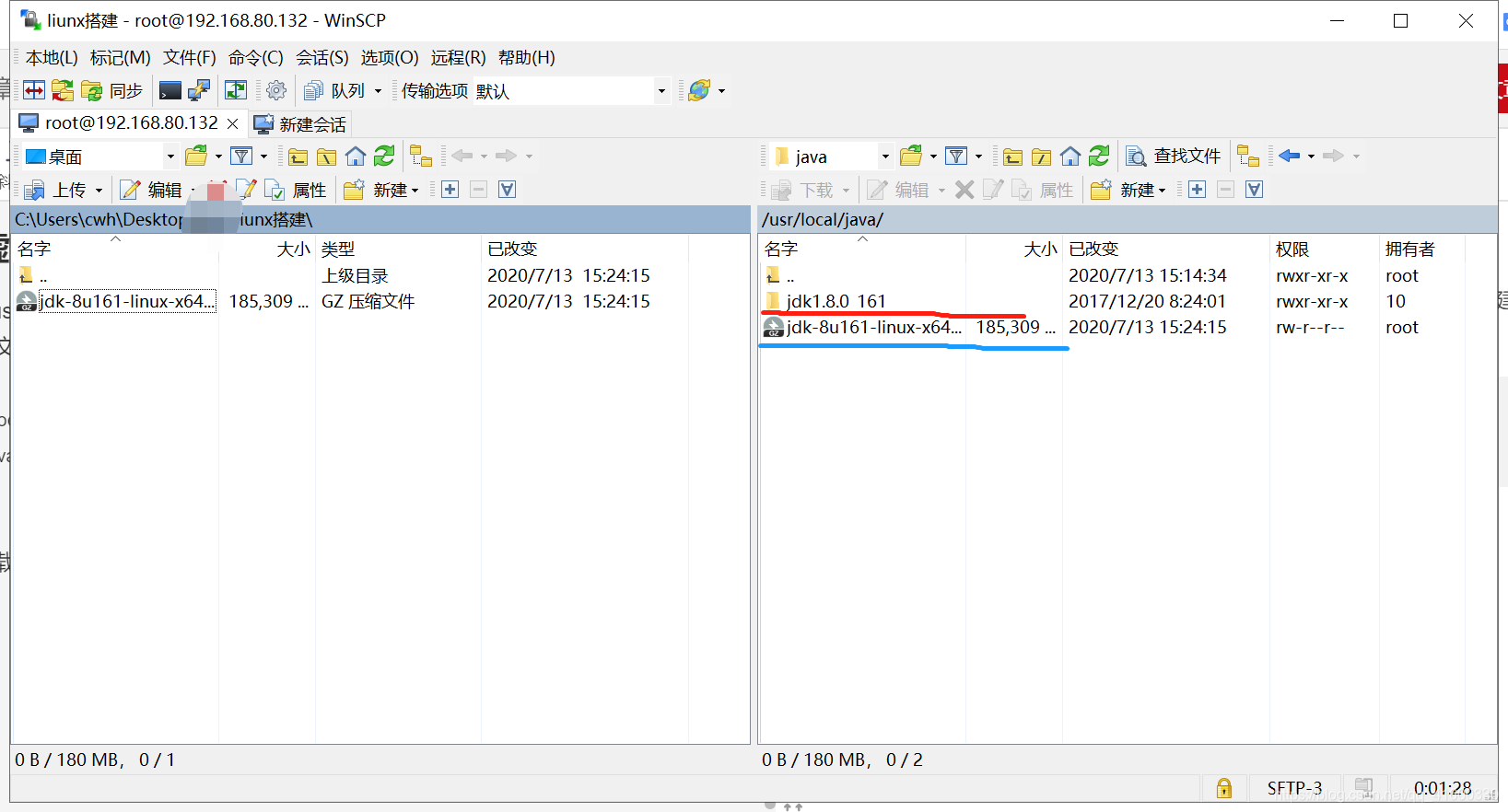The image size is (1508, 812).
Task: Go to parent directory in local panel
Action: (x=298, y=157)
